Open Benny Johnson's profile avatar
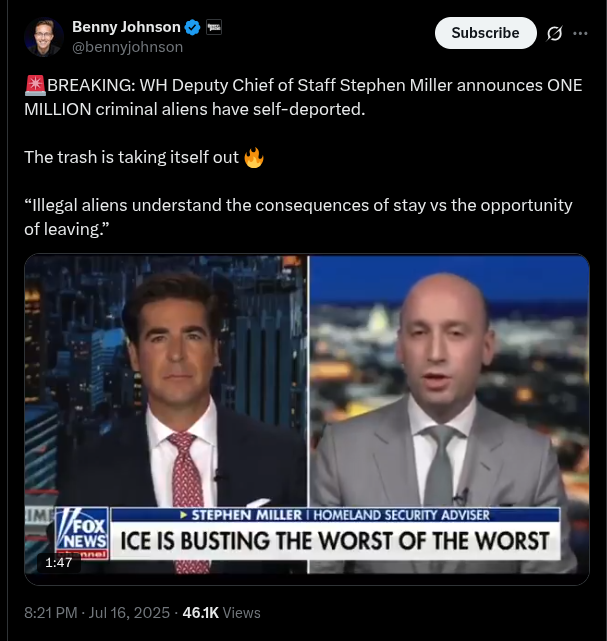Viewport: 607px width, 641px height. pos(44,37)
